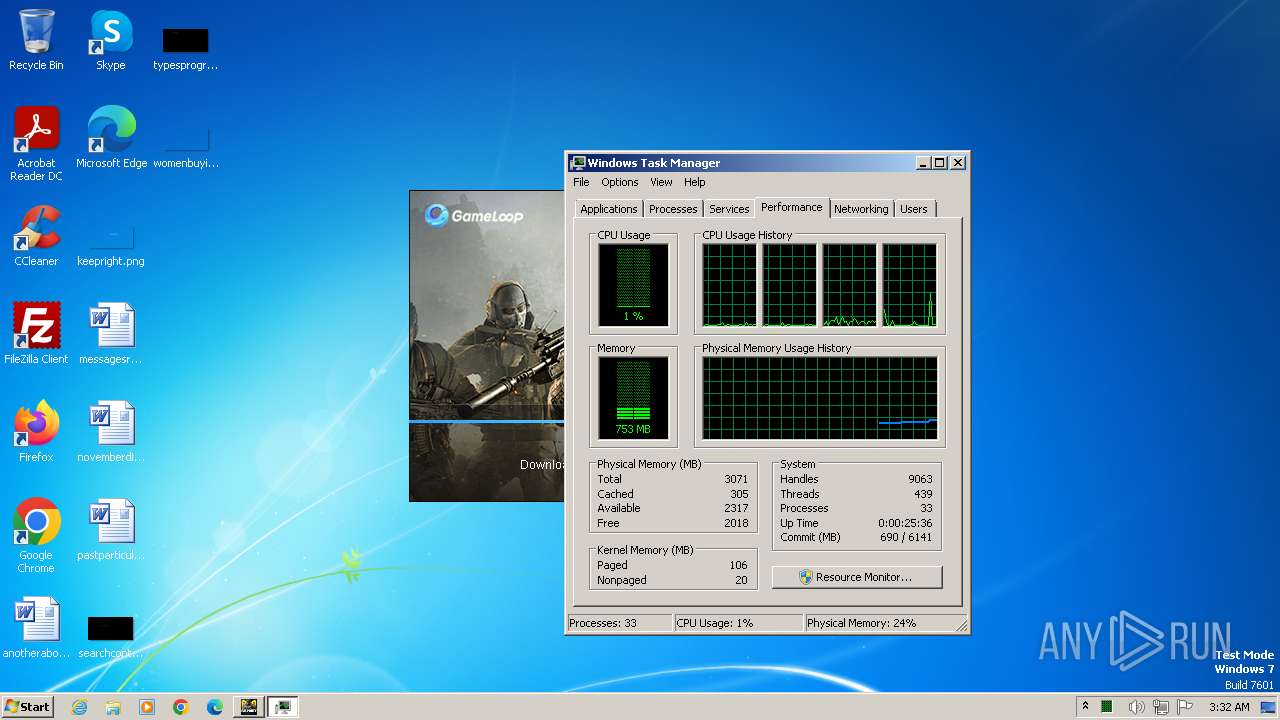This screenshot has height=720, width=1280.
Task: Open the Action Center flag icon
Action: pos(1184,707)
